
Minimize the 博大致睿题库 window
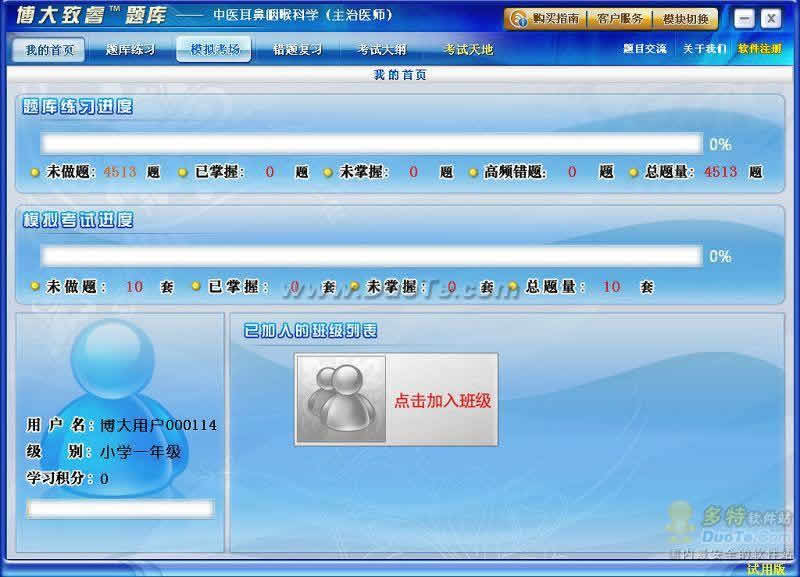(x=744, y=19)
